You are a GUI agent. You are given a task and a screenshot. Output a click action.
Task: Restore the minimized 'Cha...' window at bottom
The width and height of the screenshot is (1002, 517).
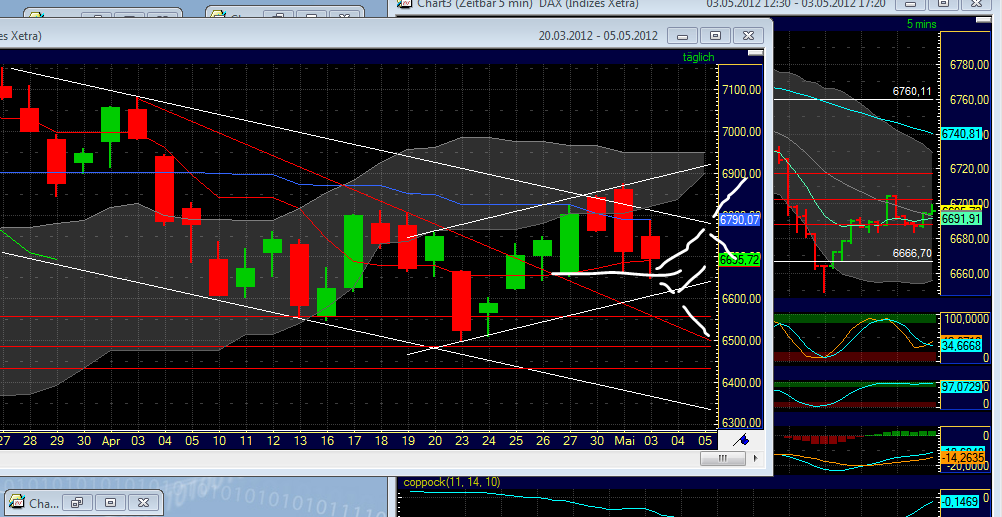pyautogui.click(x=79, y=503)
